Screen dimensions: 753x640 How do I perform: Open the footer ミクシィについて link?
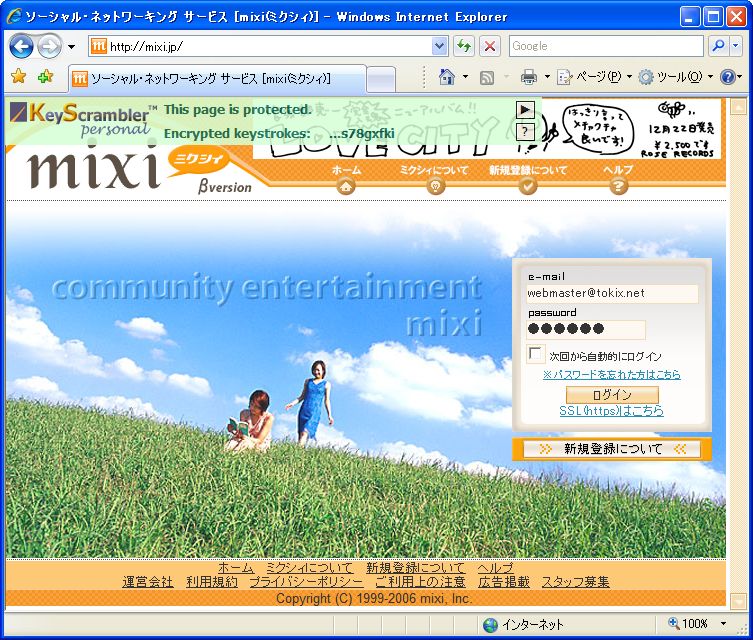pyautogui.click(x=310, y=568)
